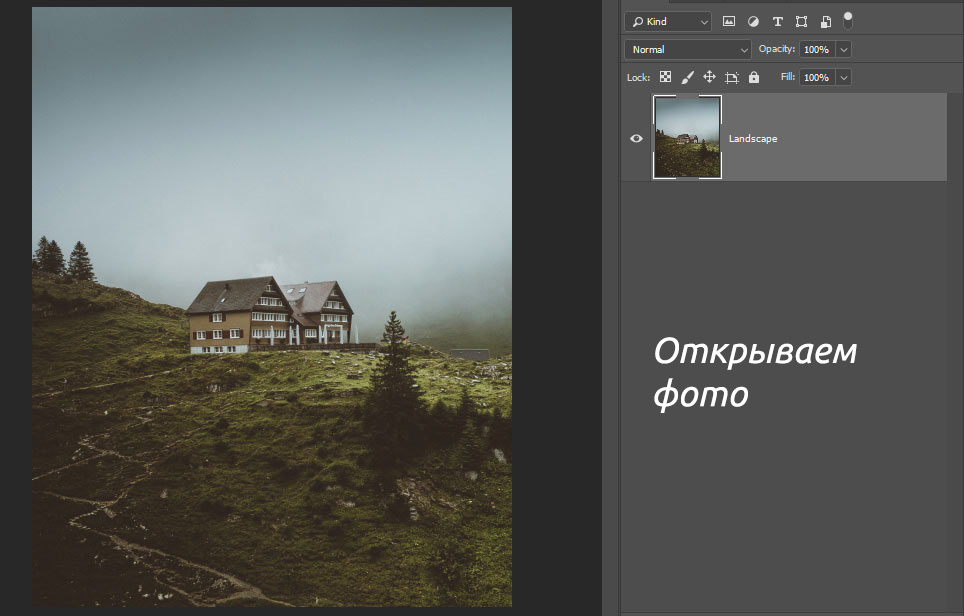The image size is (964, 616).
Task: Lock transparent pixels icon
Action: point(665,77)
